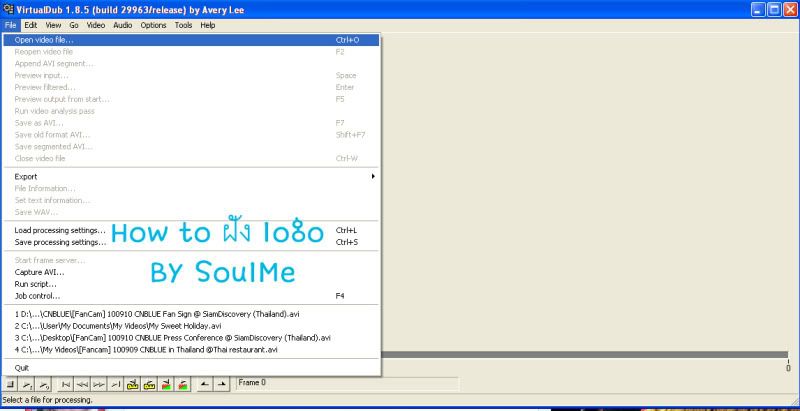Start input preview playback button
The image size is (800, 411).
coord(28,384)
